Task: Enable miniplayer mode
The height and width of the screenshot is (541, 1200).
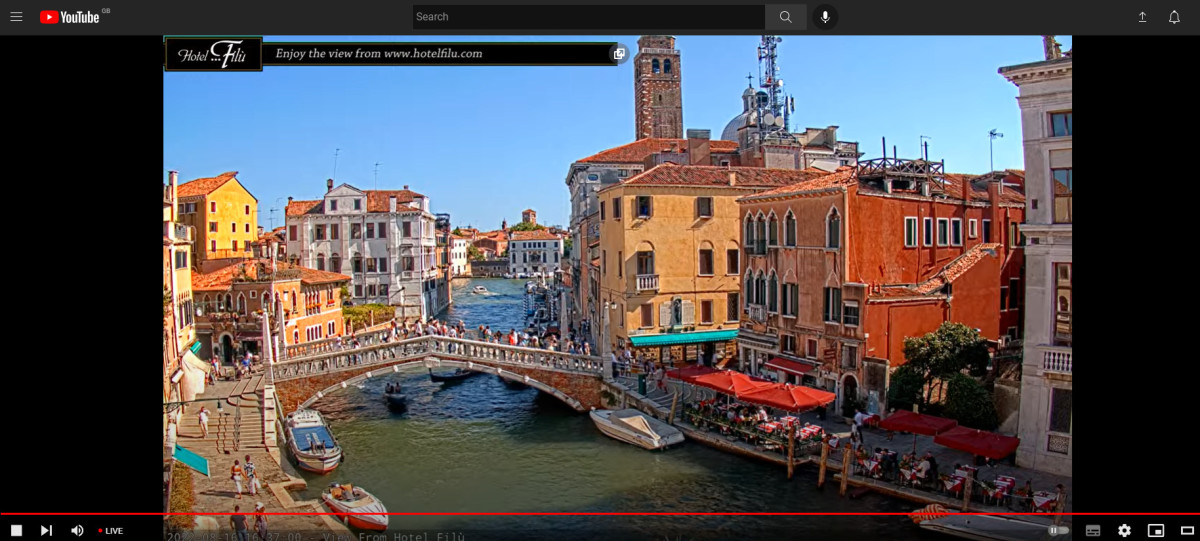Action: click(1156, 530)
